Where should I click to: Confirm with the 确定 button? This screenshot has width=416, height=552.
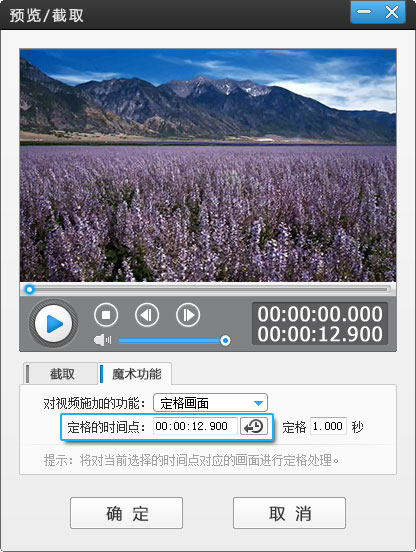point(126,513)
